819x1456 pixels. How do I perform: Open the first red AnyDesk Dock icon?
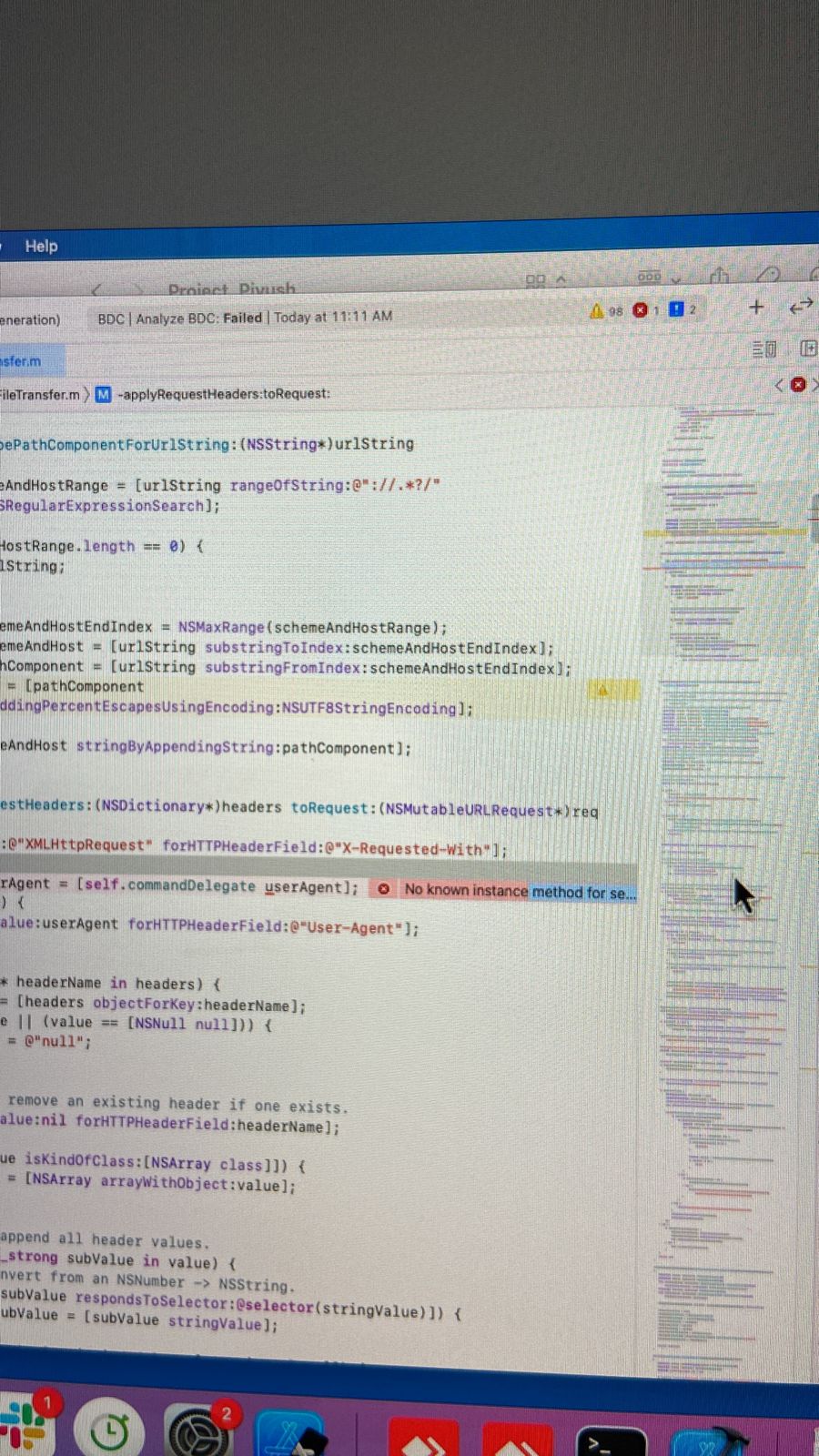point(423,1438)
